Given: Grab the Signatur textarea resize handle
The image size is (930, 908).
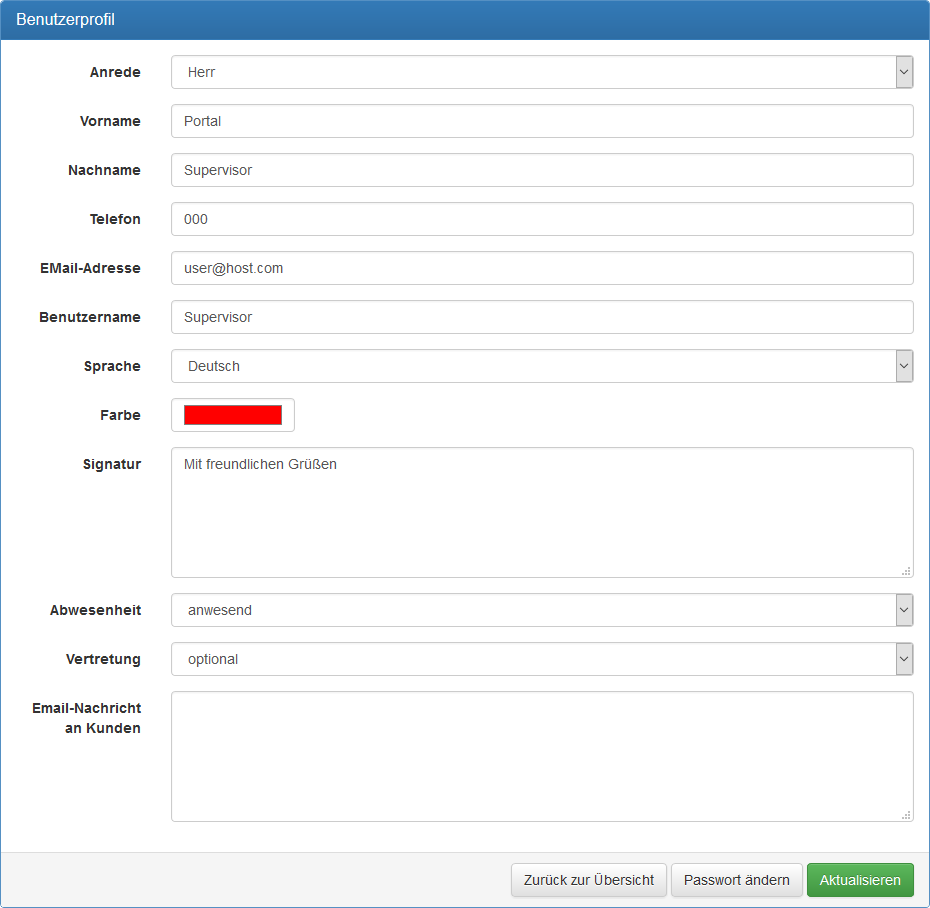Looking at the screenshot, I should [x=906, y=571].
